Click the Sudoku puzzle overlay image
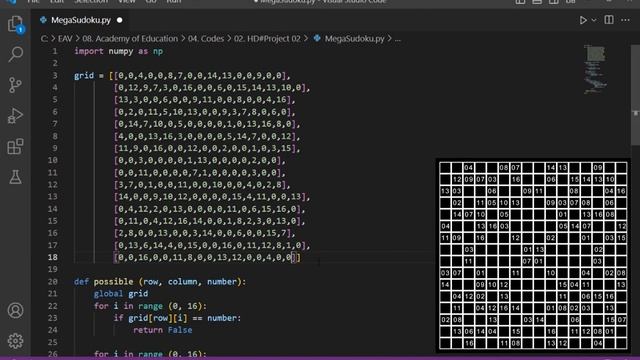Viewport: 640px width, 360px height. 533,256
